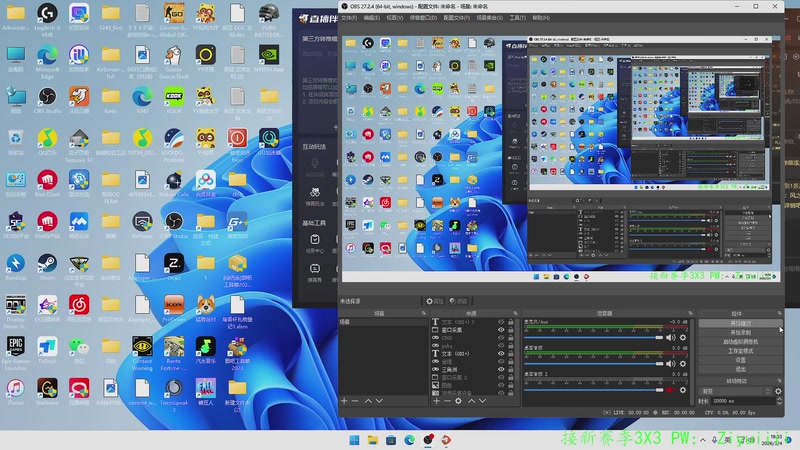800x450 pixels.
Task: Remove selected scene with the minus icon
Action: coord(355,401)
